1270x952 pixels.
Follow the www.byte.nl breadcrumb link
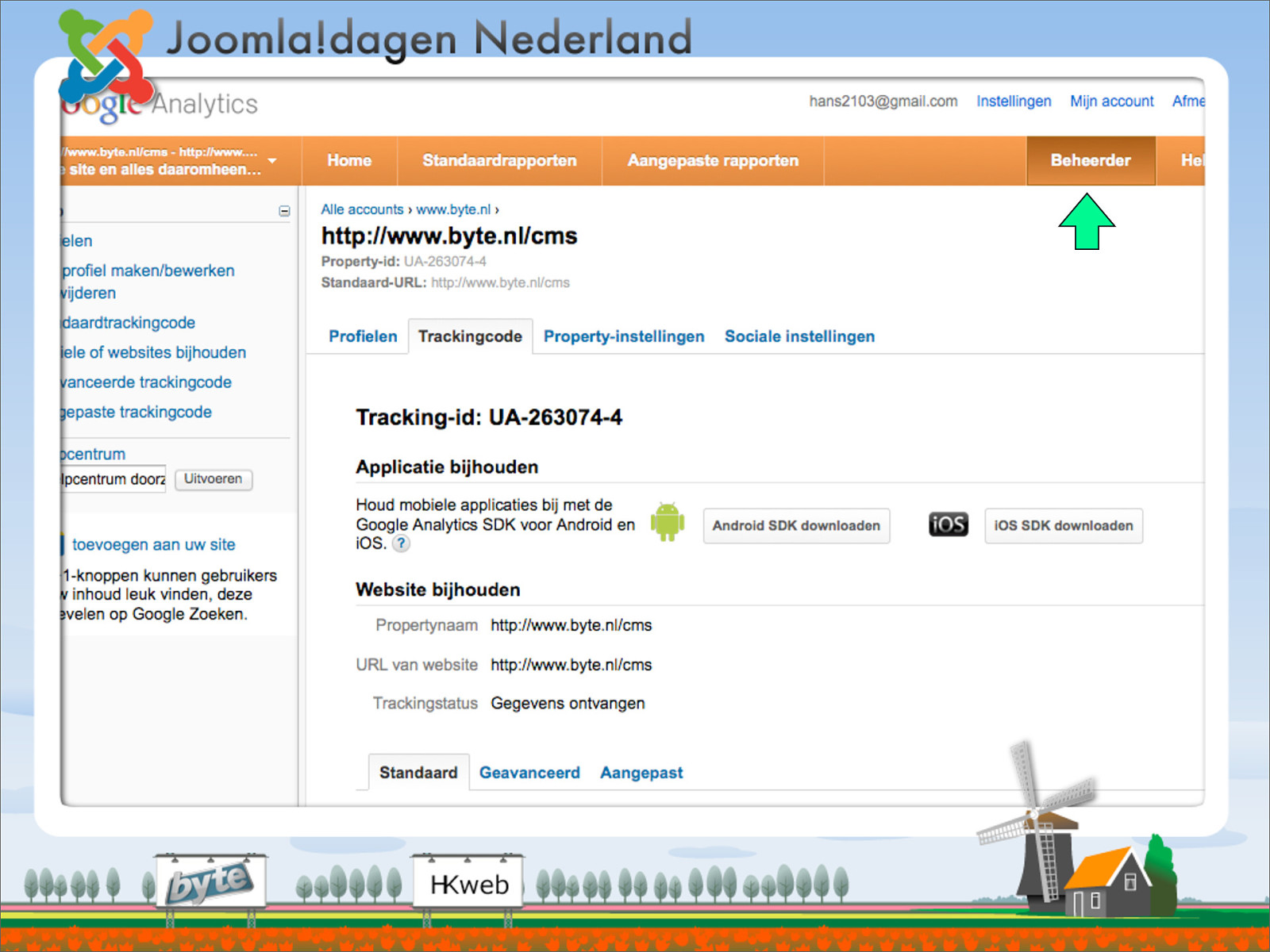click(x=453, y=209)
